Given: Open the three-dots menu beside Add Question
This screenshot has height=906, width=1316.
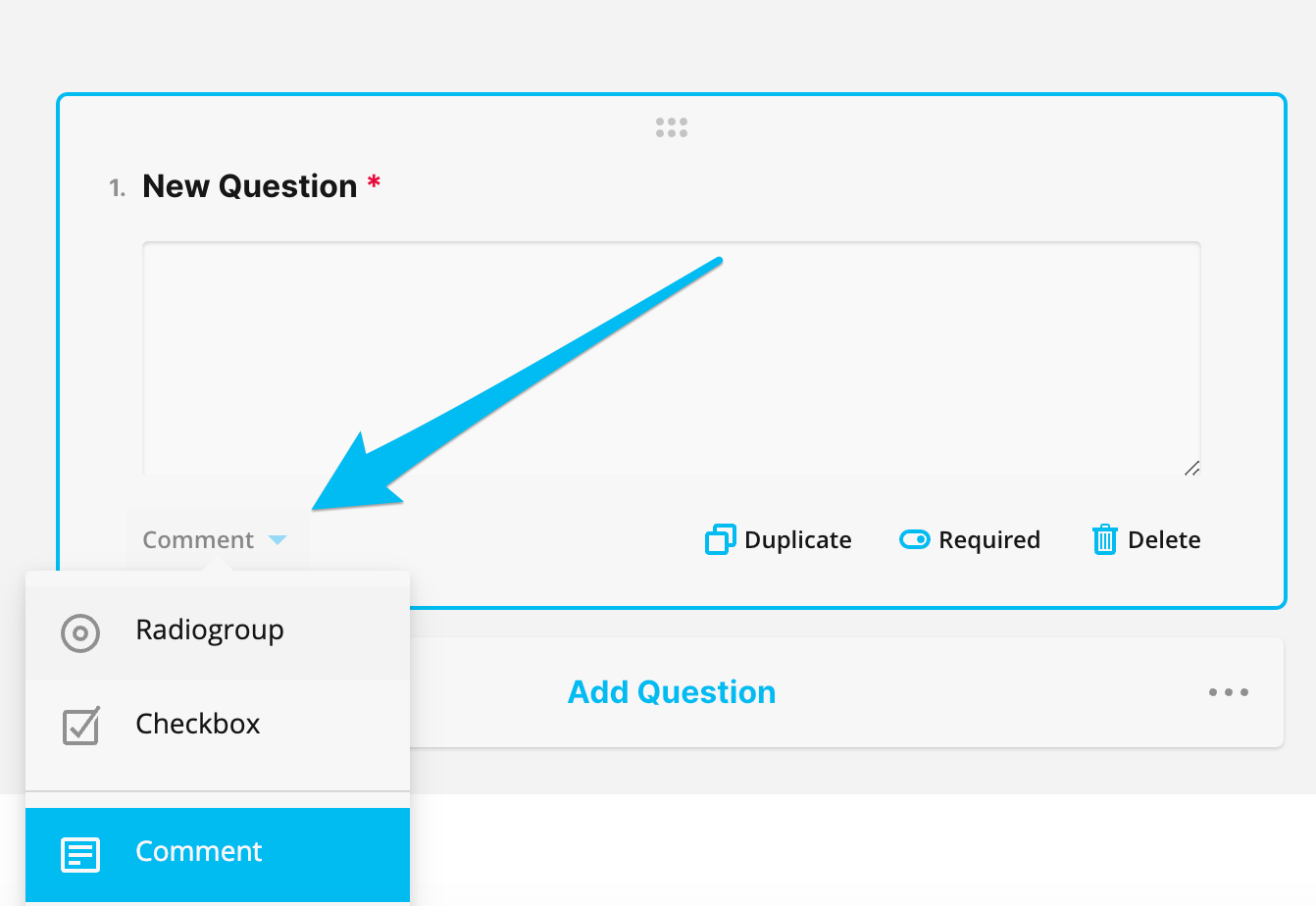Looking at the screenshot, I should (1229, 692).
